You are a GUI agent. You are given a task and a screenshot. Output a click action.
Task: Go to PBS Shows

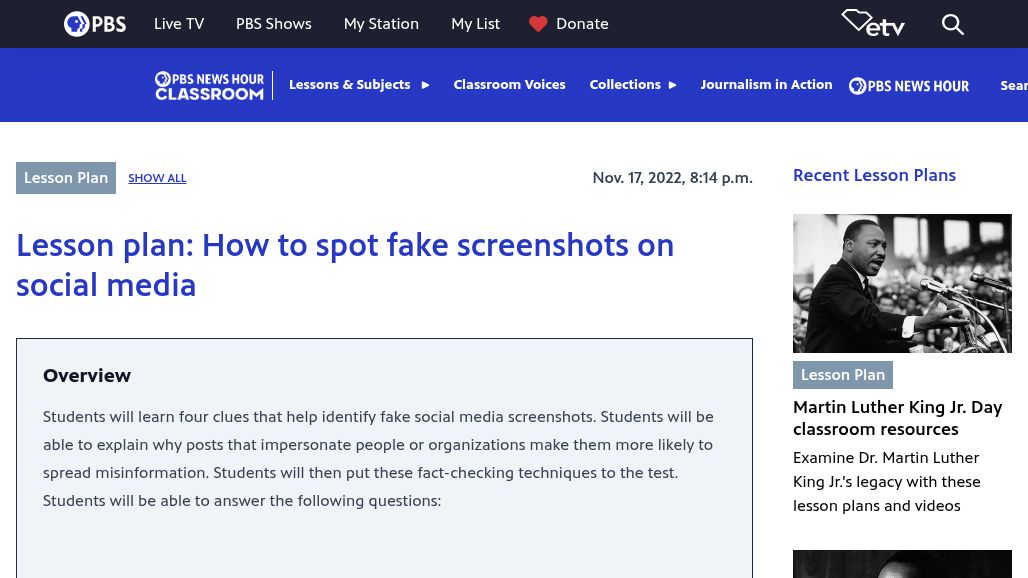tap(274, 24)
